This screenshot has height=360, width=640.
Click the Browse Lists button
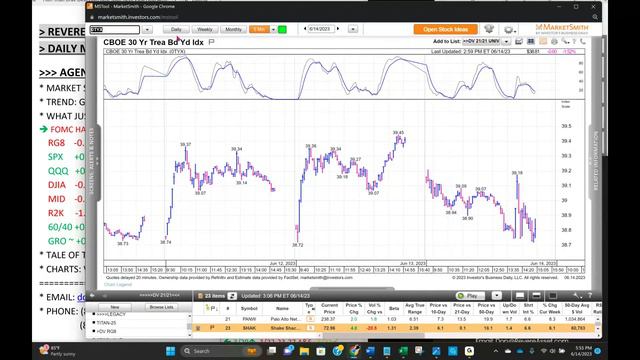coord(161,307)
